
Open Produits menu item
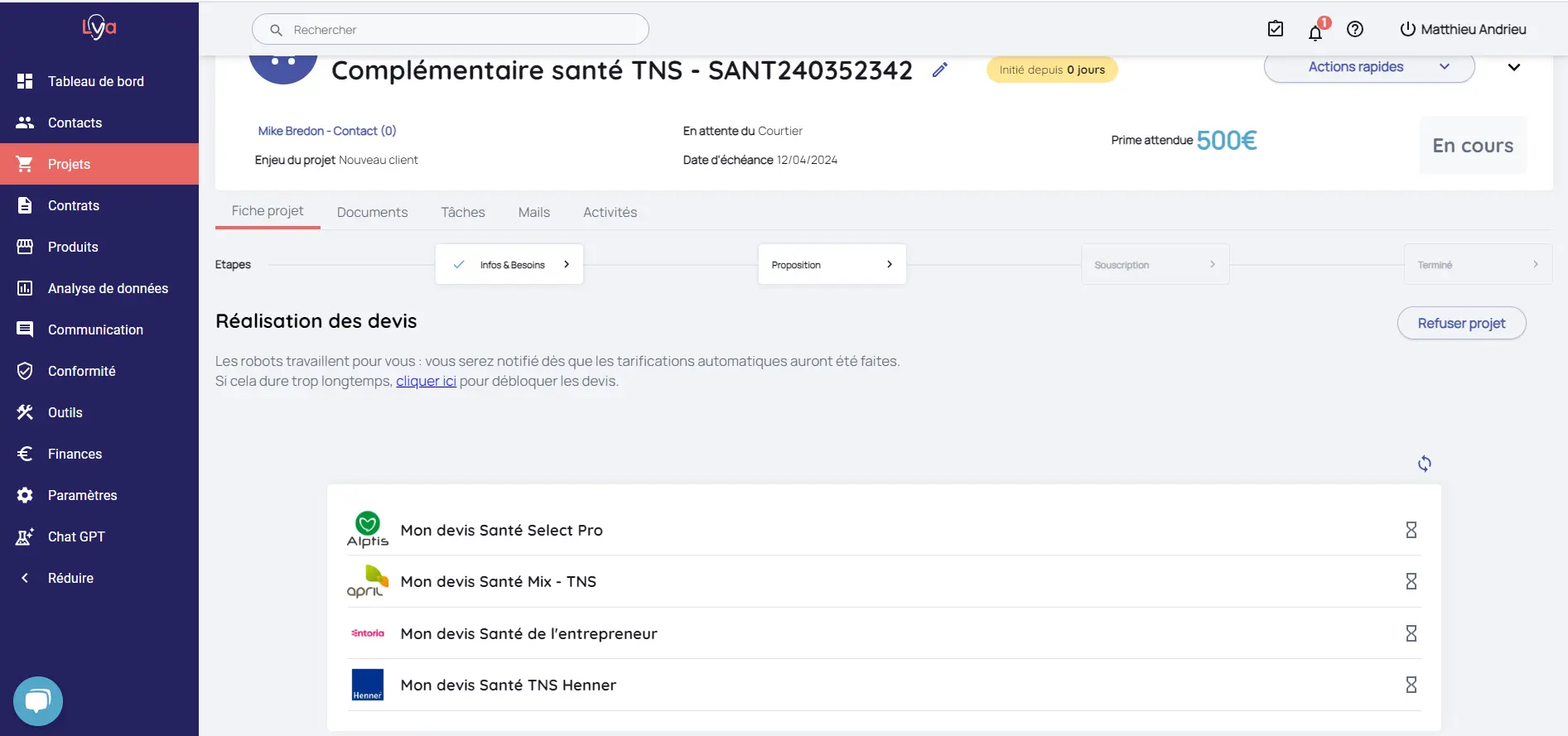pos(99,247)
